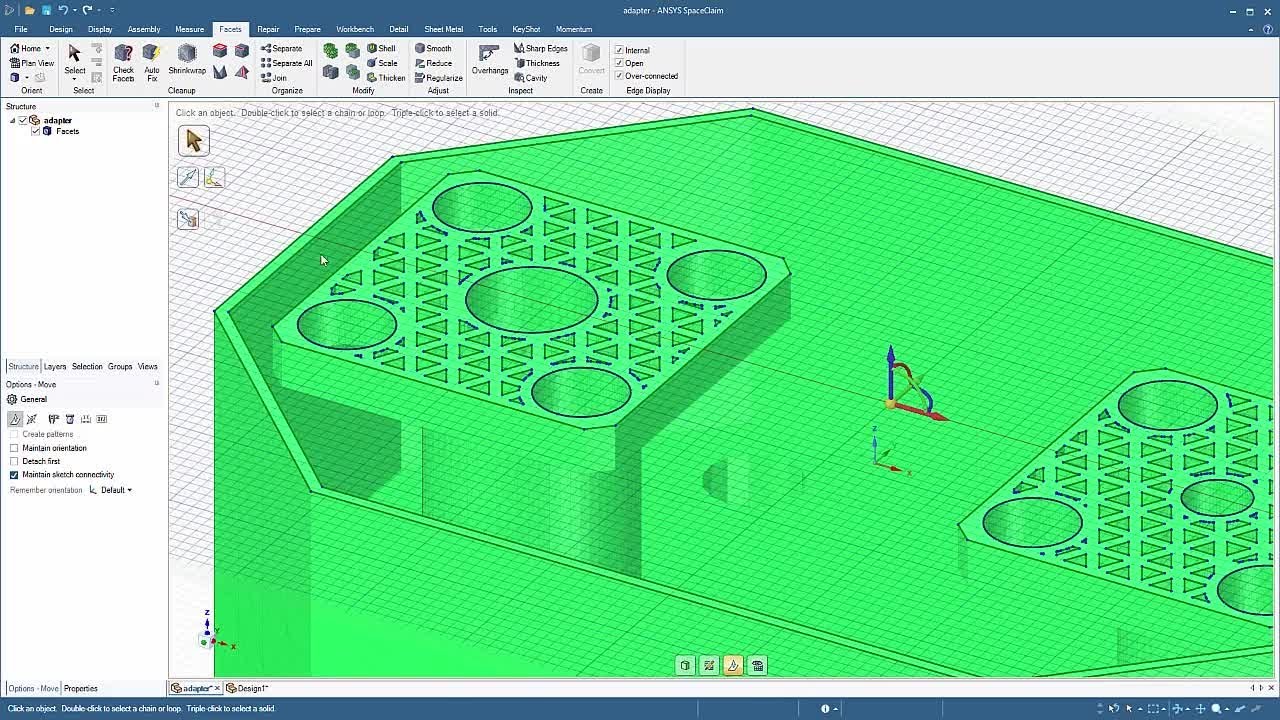
Task: Open the Measure ribbon tab
Action: pos(189,29)
